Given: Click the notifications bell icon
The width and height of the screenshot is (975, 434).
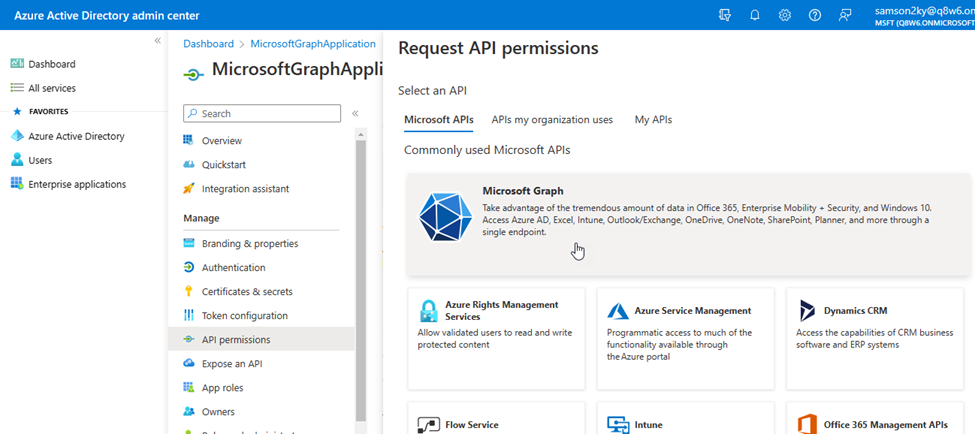Looking at the screenshot, I should 755,15.
